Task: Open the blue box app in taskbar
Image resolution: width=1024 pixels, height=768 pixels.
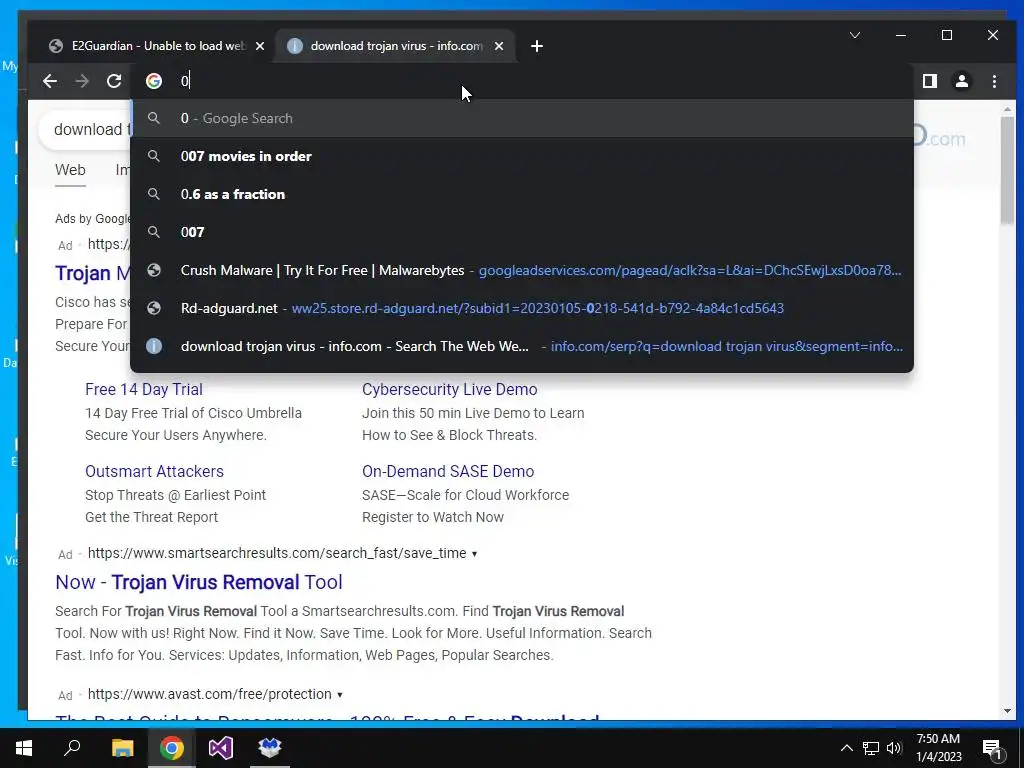Action: click(x=270, y=748)
